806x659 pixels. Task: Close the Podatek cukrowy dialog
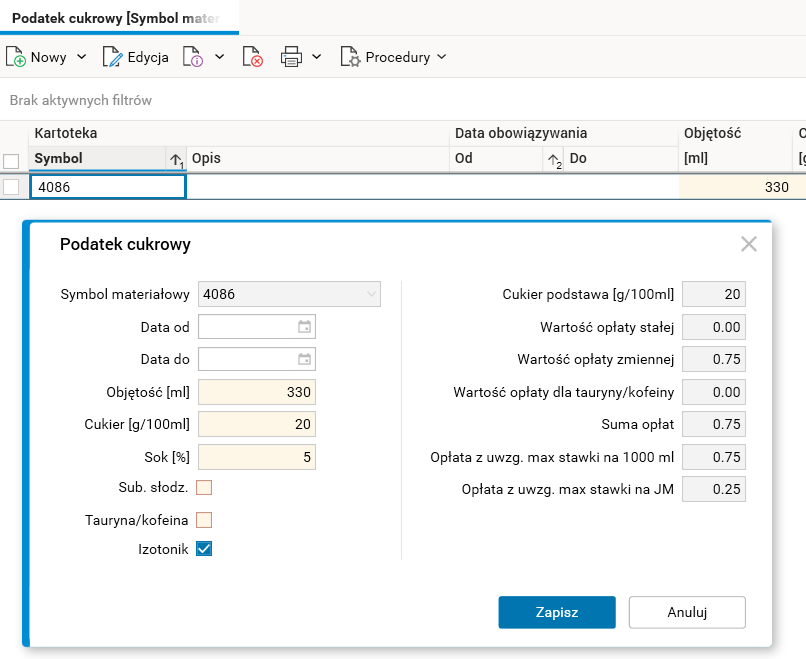coord(749,244)
